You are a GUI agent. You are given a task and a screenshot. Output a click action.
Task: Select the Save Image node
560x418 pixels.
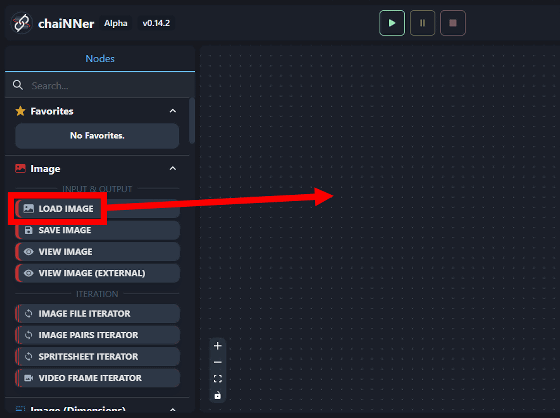97,230
